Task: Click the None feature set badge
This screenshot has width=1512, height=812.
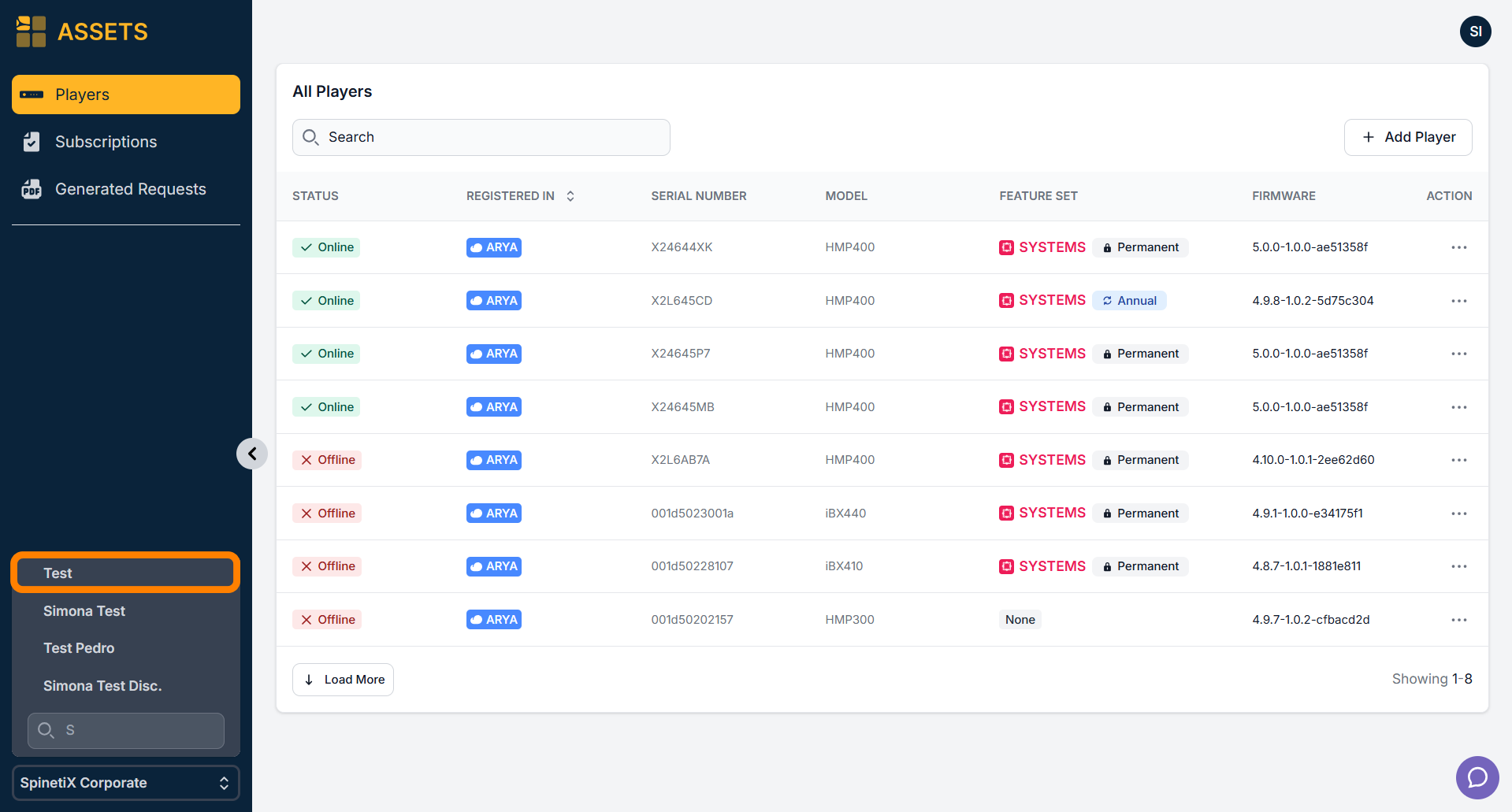Action: [x=1020, y=620]
